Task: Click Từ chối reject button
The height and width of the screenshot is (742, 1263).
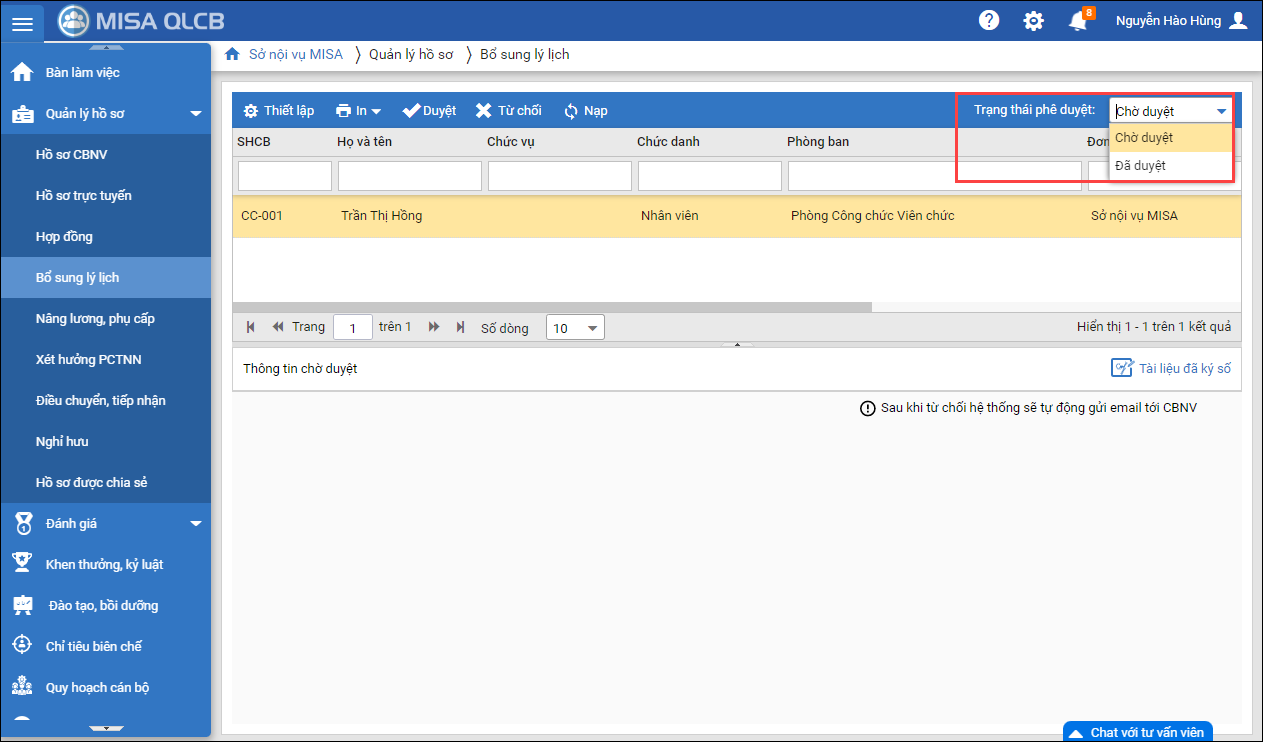Action: [x=508, y=111]
